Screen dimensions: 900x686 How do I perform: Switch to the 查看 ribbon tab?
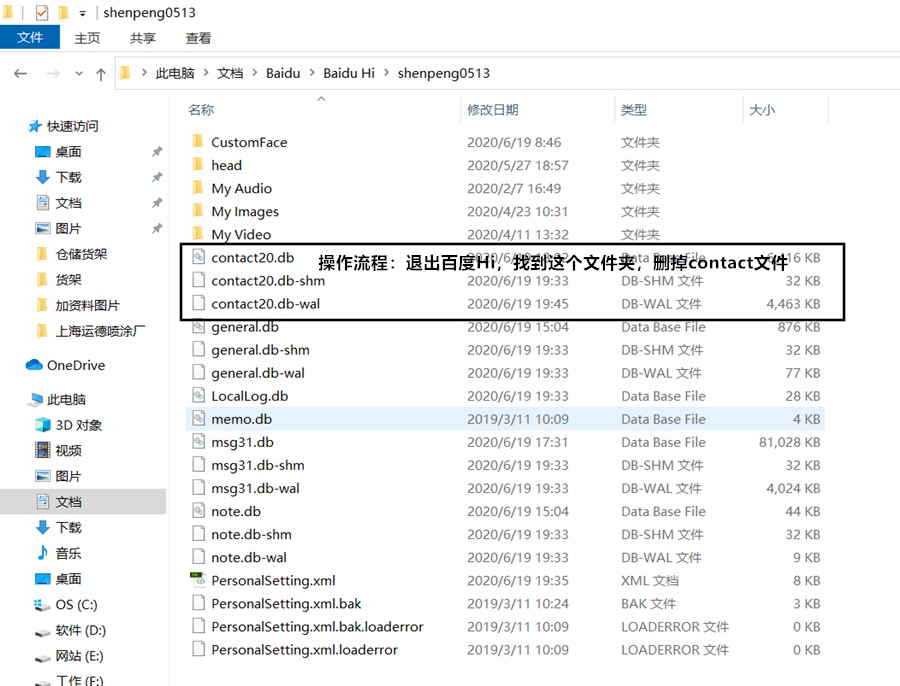[199, 38]
